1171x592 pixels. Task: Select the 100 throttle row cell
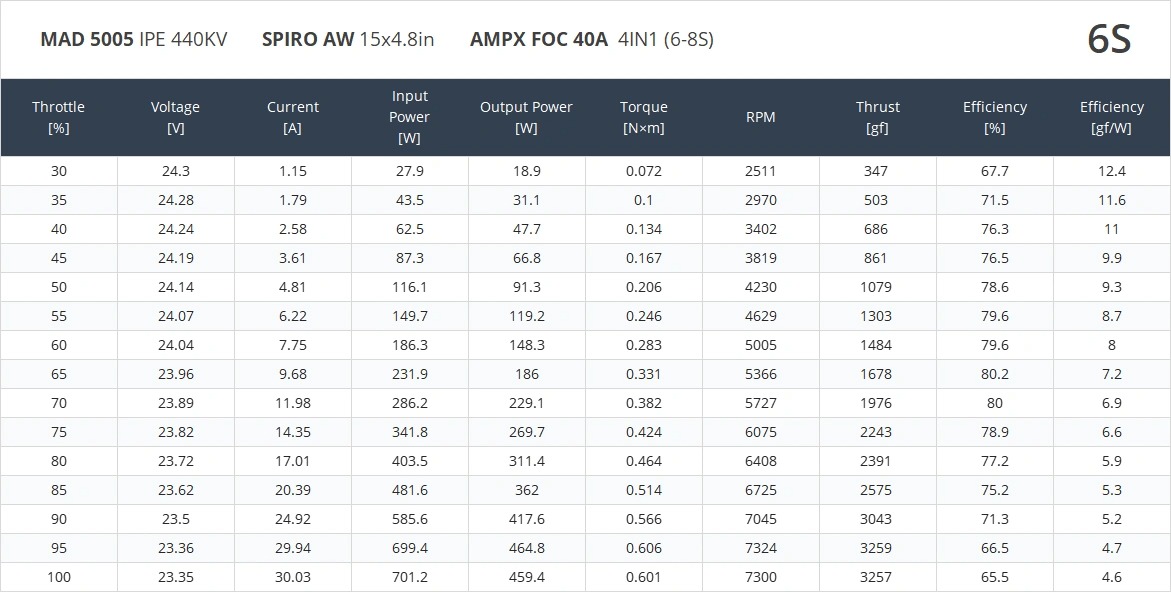(59, 577)
